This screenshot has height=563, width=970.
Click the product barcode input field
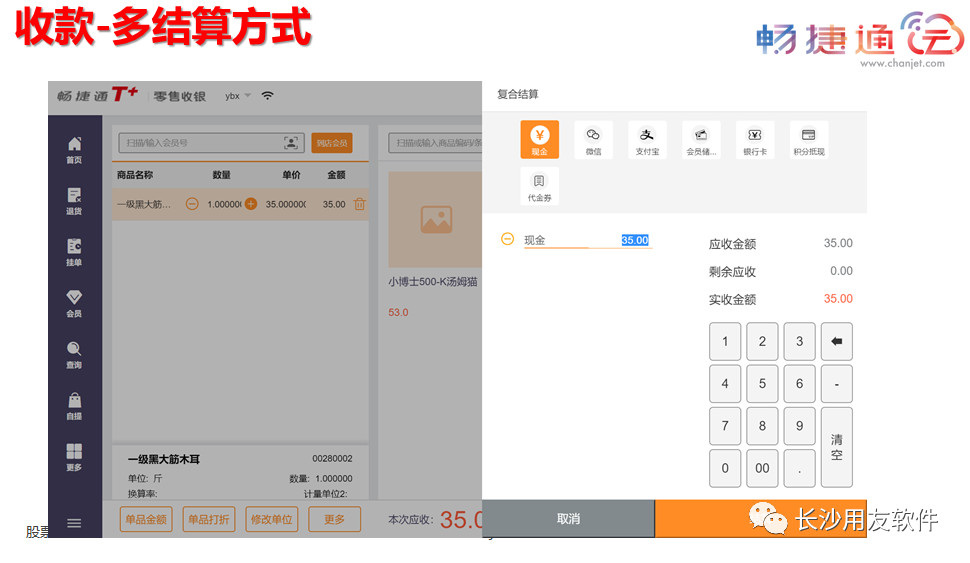click(436, 143)
